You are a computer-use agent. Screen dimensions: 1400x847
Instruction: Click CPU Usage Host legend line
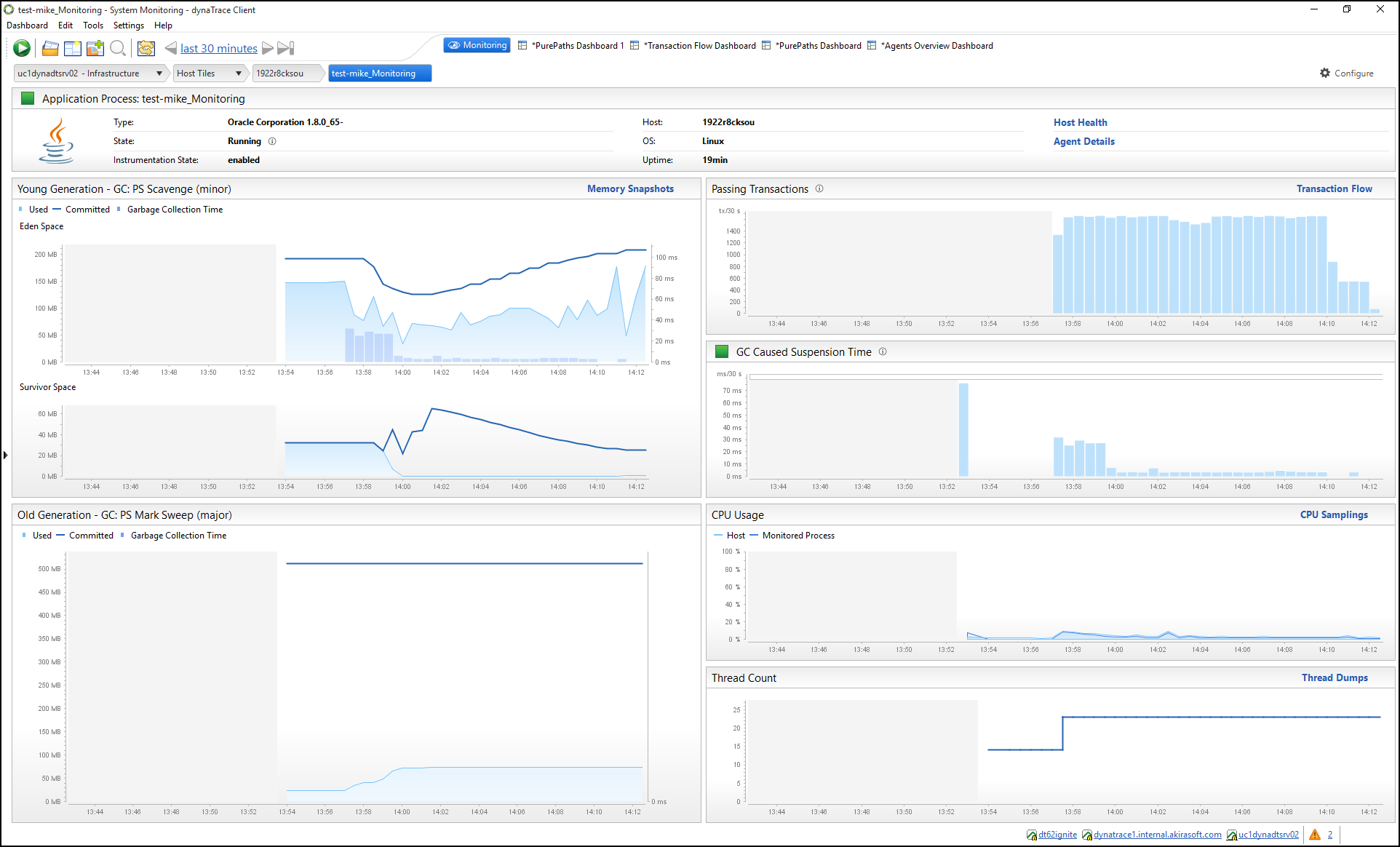pyautogui.click(x=718, y=535)
